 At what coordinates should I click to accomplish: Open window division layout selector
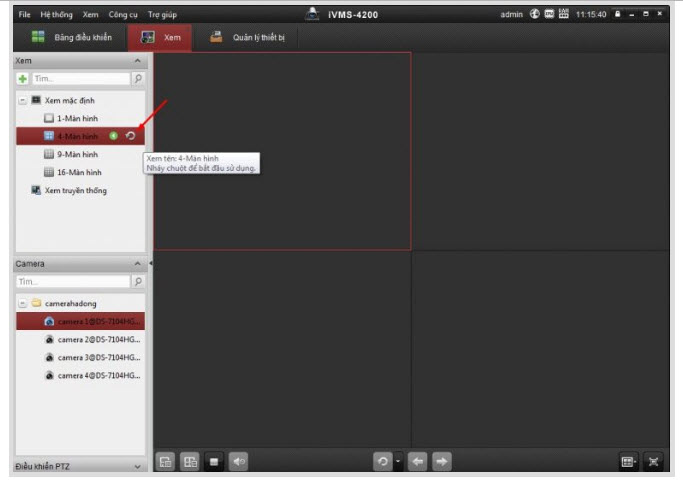(628, 461)
